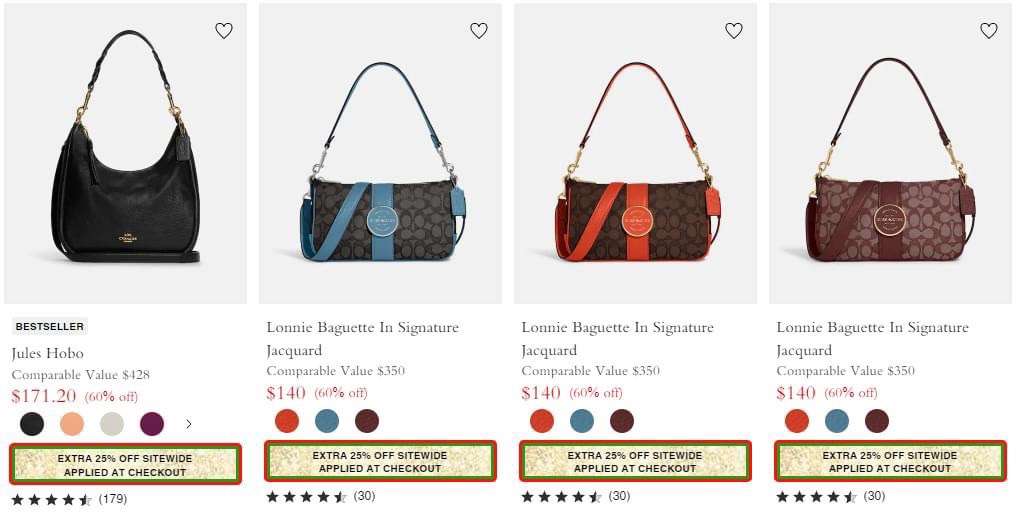
Task: Pick burgundy swatch under fourth Lonnie Baguette
Action: tap(877, 420)
